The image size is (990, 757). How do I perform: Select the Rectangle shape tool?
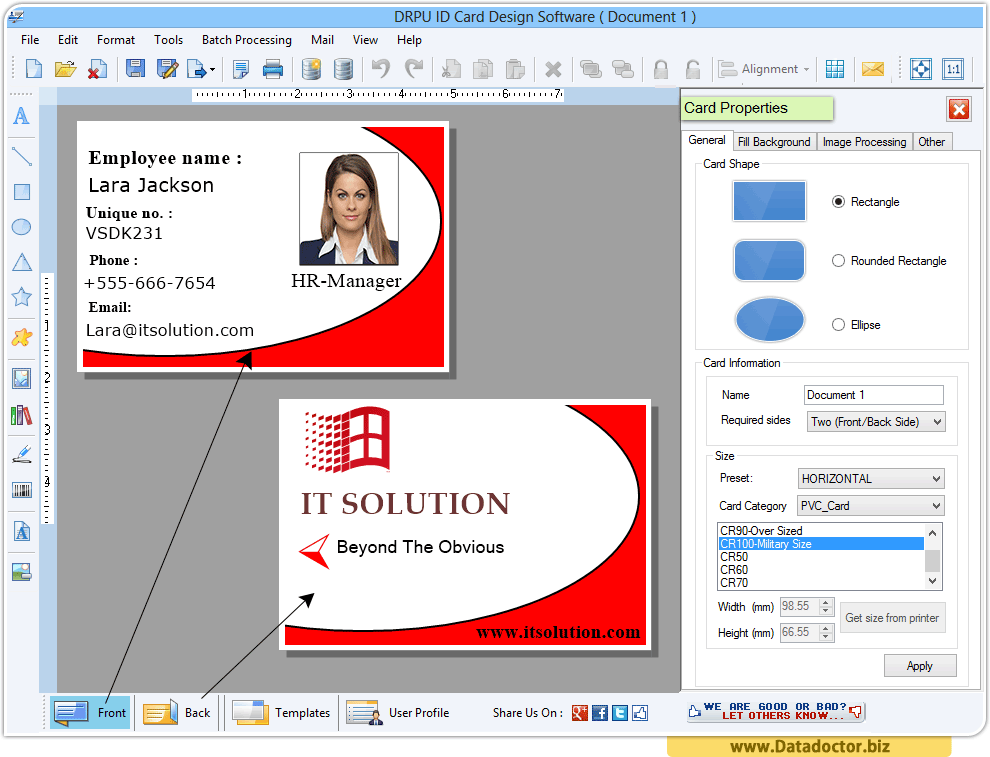pos(21,192)
